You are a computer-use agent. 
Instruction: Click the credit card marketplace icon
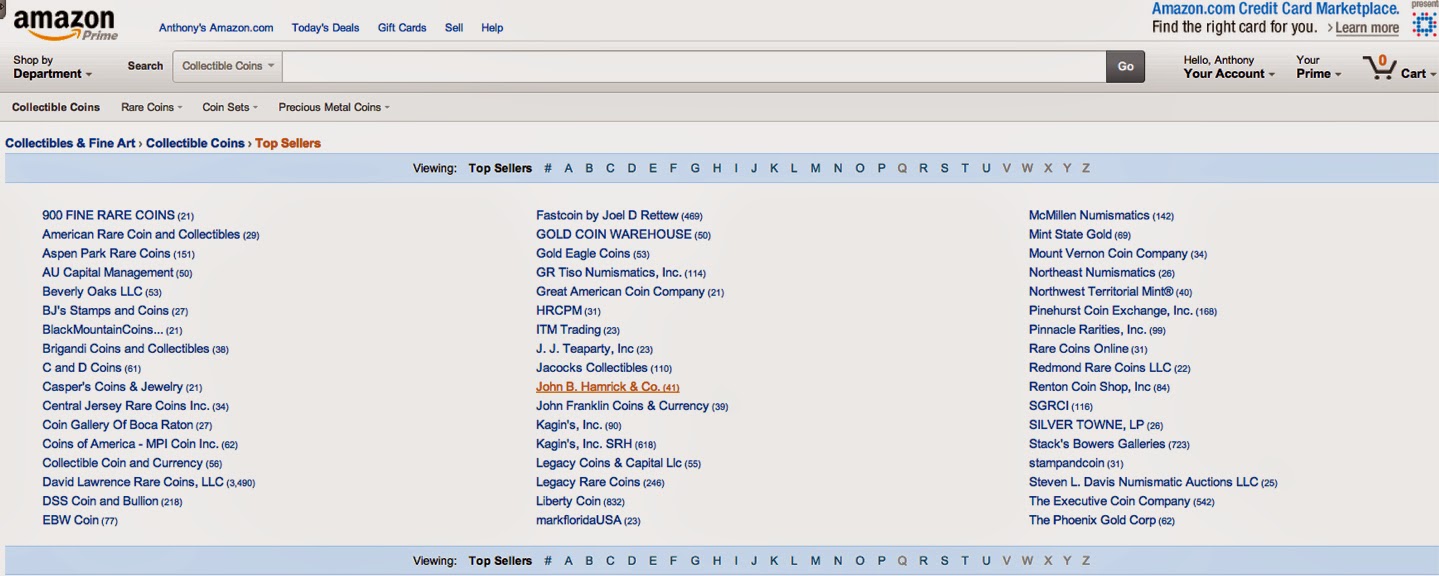pos(1424,22)
